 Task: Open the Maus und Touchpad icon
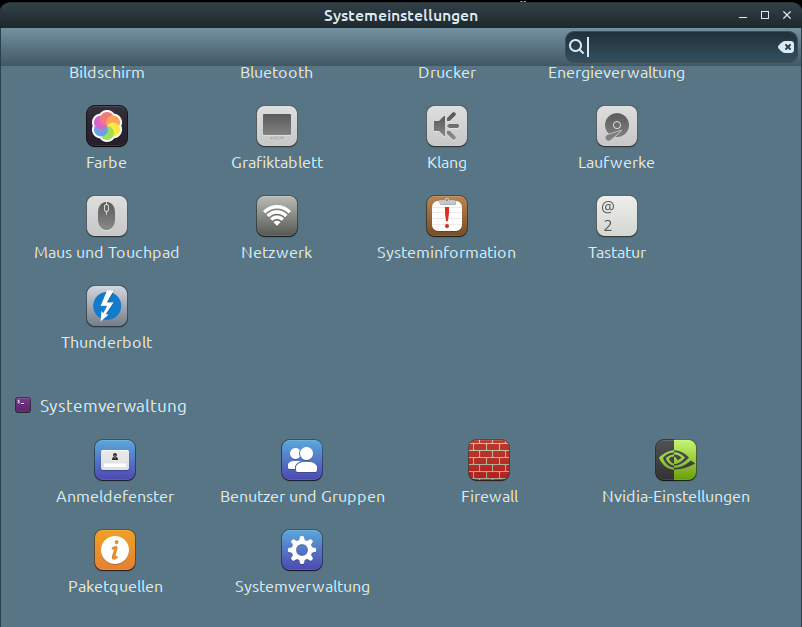106,216
